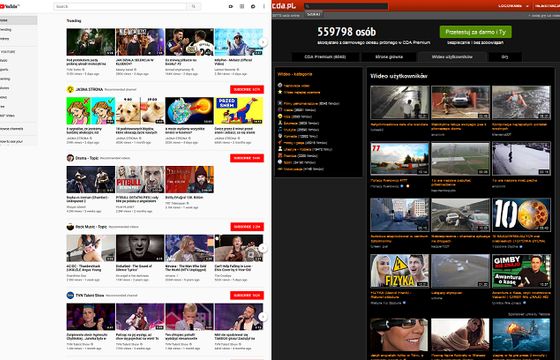Subscribe to the JASNA STRONA channel

coord(247,89)
